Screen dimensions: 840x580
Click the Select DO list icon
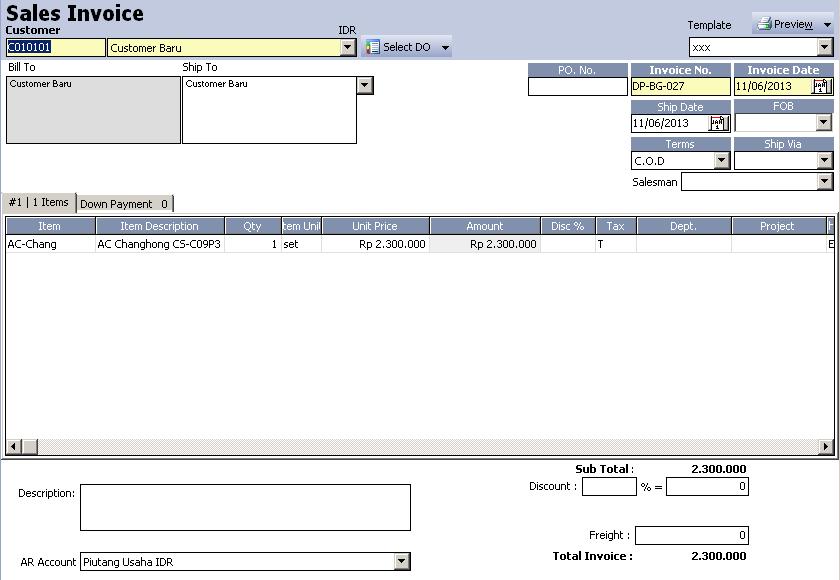[372, 47]
